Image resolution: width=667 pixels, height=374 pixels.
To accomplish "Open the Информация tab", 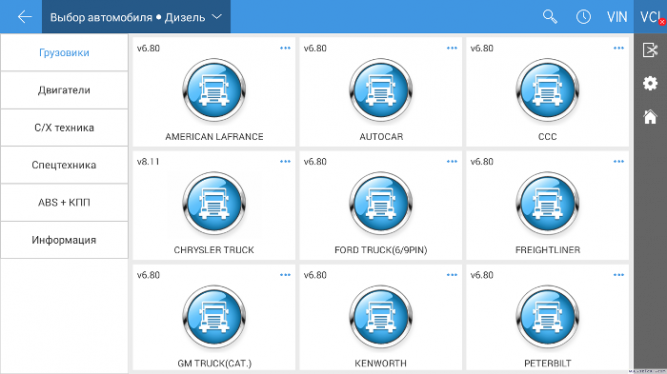I will point(64,240).
